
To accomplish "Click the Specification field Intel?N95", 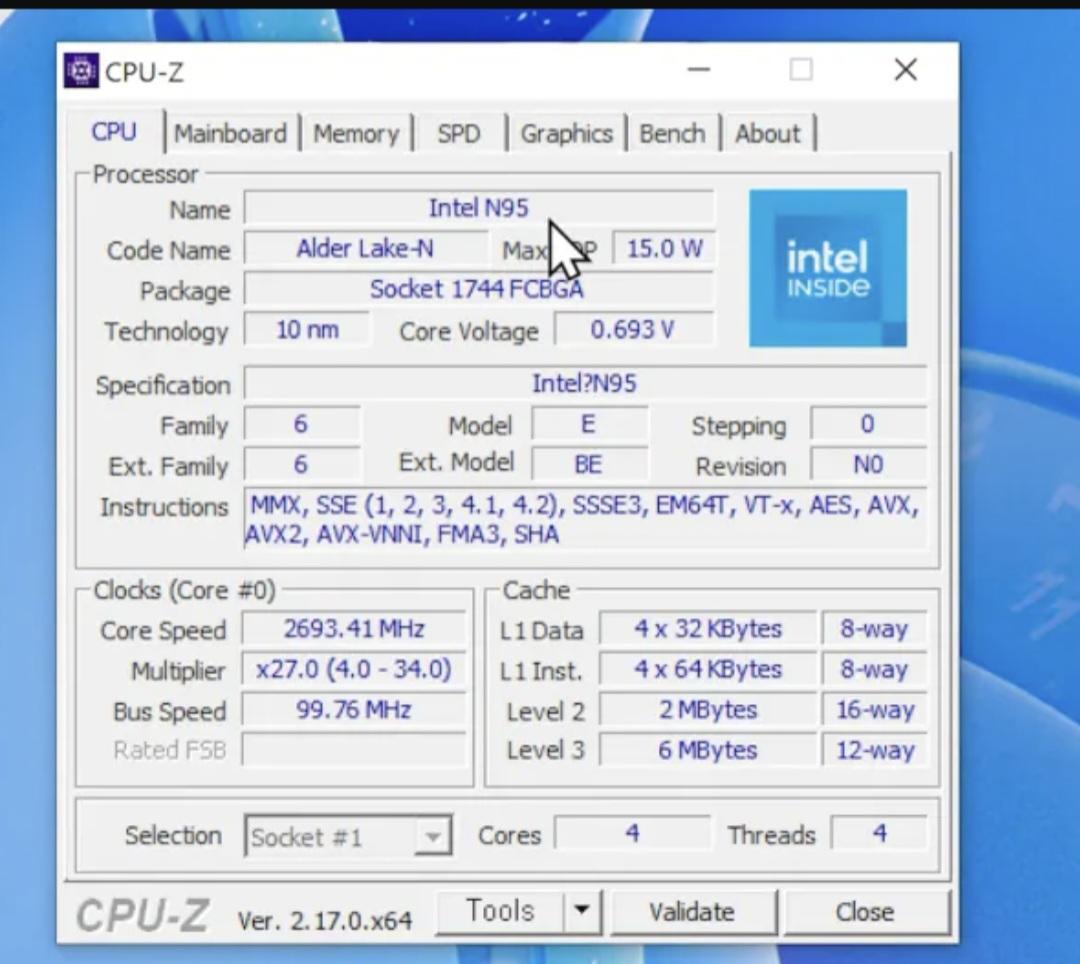I will pos(585,383).
